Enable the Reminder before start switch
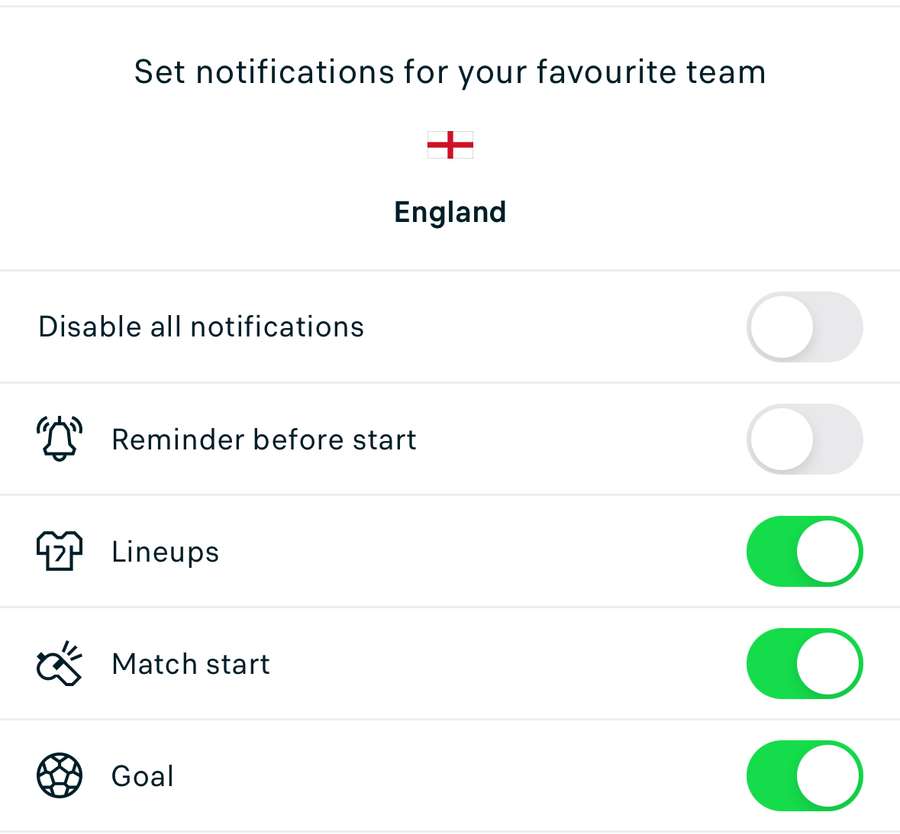 [x=804, y=439]
